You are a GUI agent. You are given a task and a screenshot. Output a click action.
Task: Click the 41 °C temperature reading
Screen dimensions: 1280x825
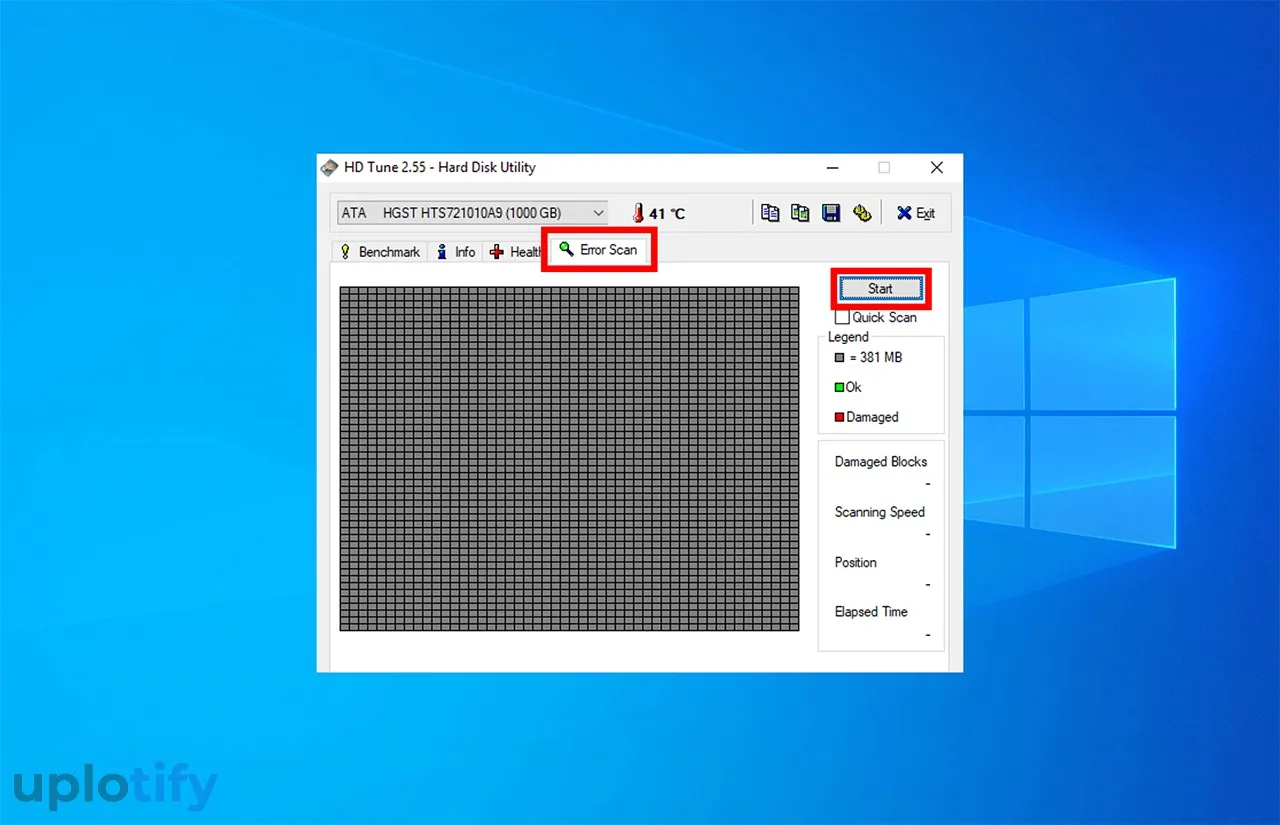pos(667,214)
